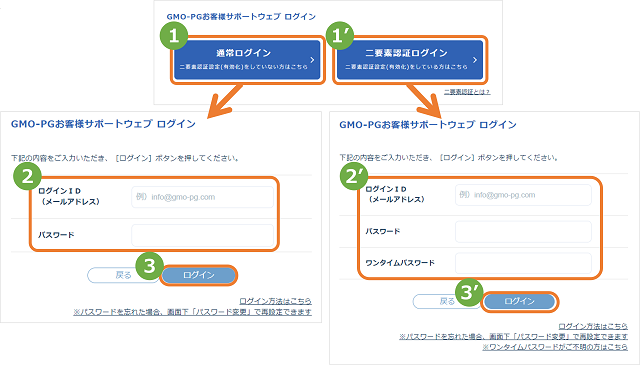
Task: Click 戻る button in the two-factor form
Action: 447,301
